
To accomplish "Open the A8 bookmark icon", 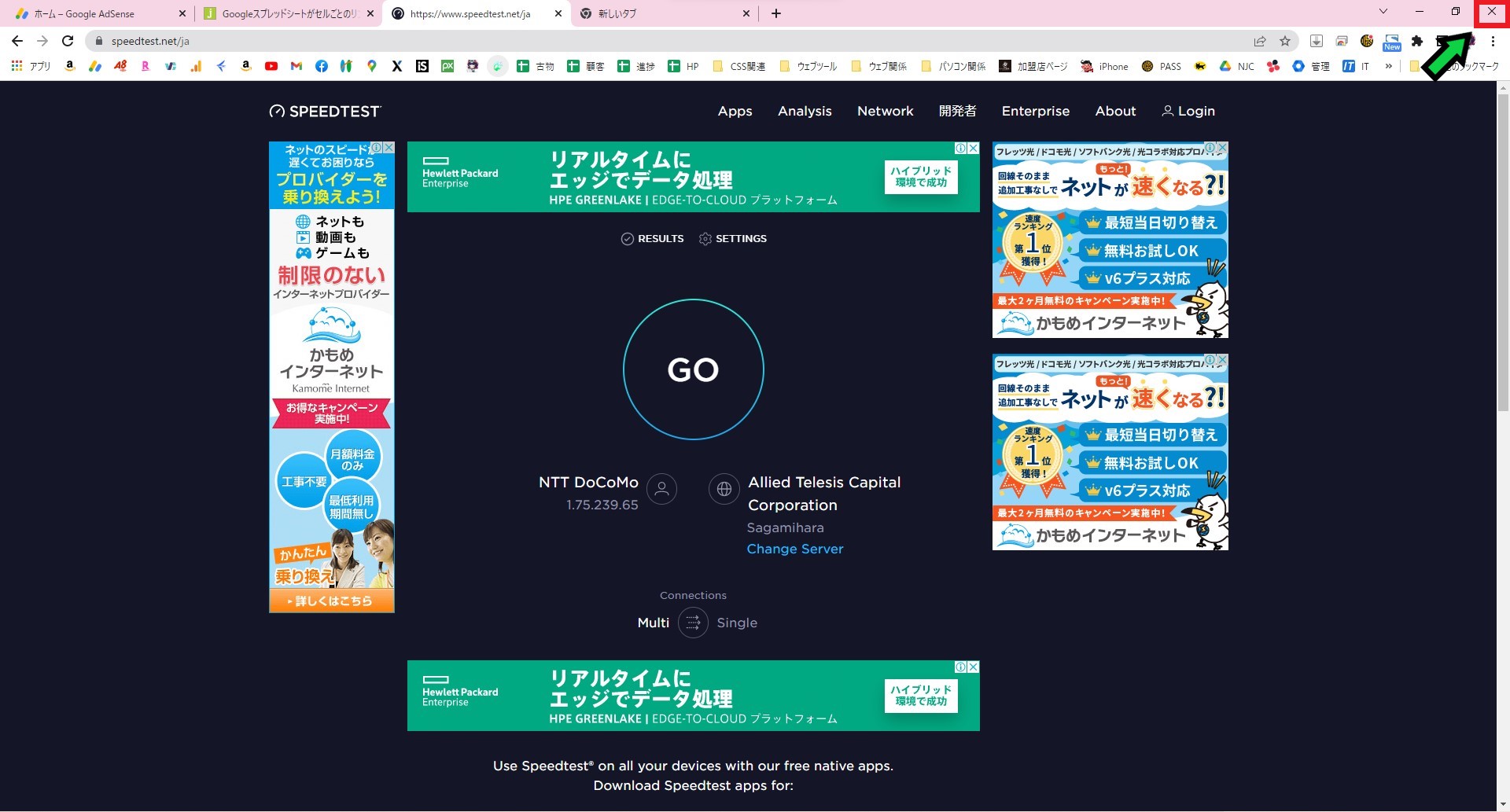I will coord(120,66).
